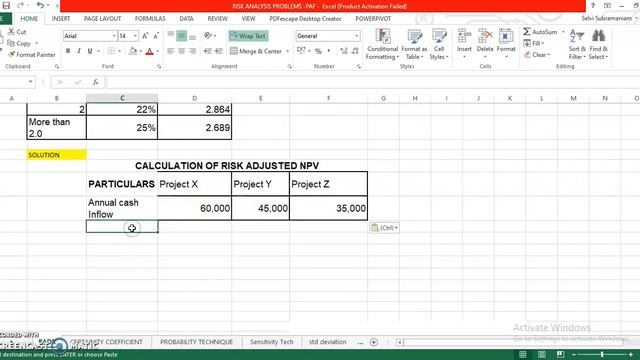Click Accounting Number Format icon
The height and width of the screenshot is (360, 640).
tap(301, 51)
